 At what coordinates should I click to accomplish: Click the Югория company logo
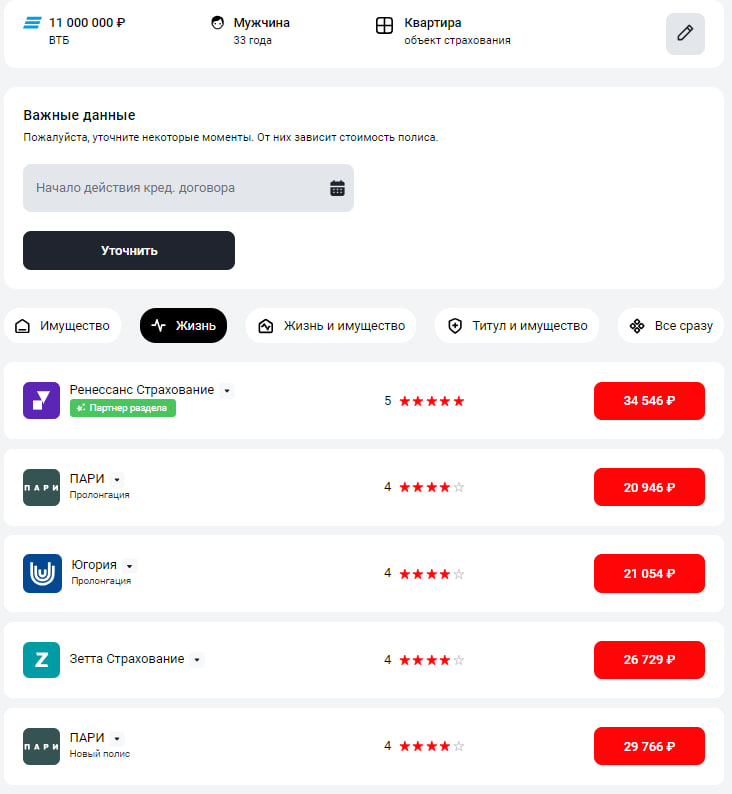42,573
